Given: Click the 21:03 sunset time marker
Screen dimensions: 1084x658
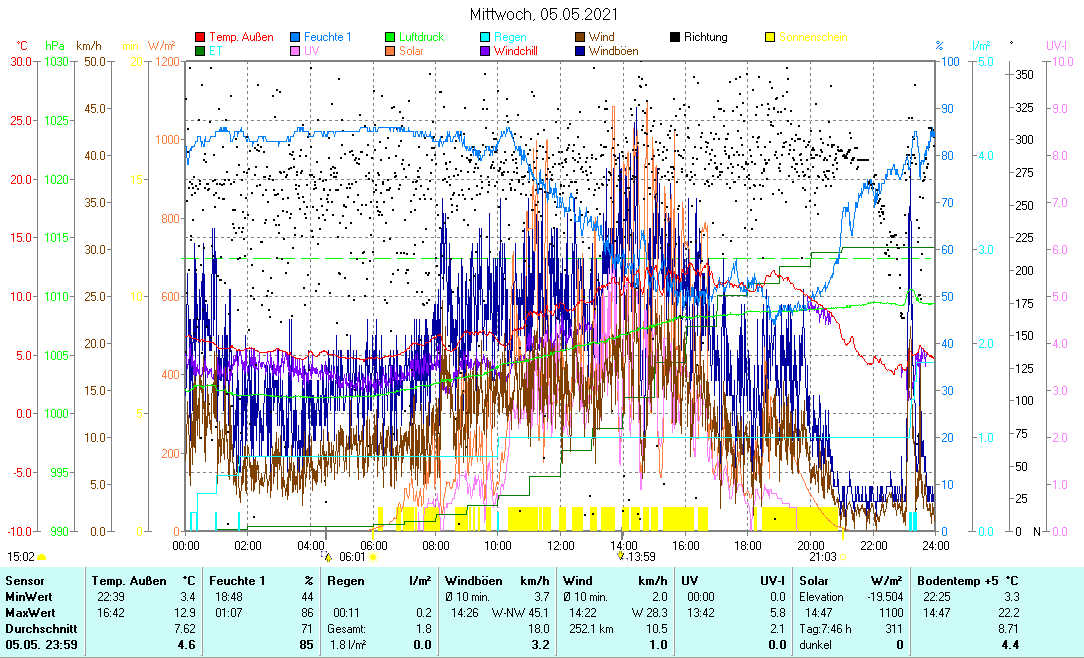Looking at the screenshot, I should [822, 556].
